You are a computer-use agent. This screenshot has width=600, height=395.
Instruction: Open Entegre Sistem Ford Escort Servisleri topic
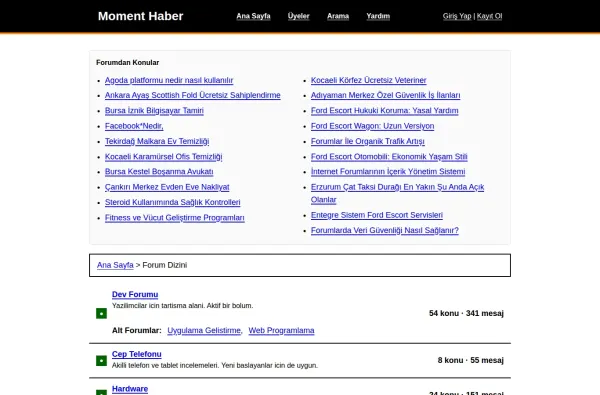377,215
